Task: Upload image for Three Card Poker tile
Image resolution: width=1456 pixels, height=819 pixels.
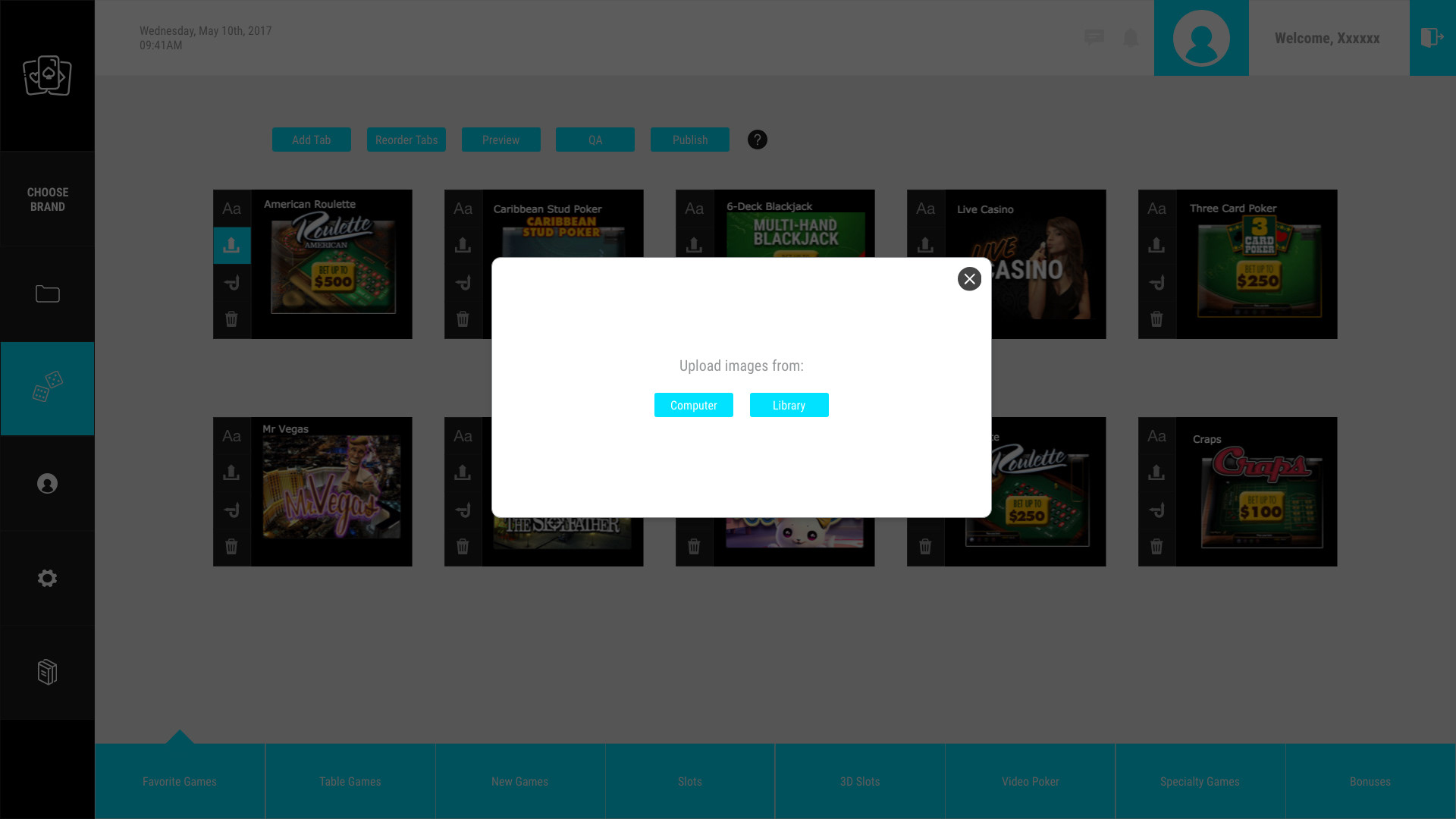Action: coord(1156,245)
